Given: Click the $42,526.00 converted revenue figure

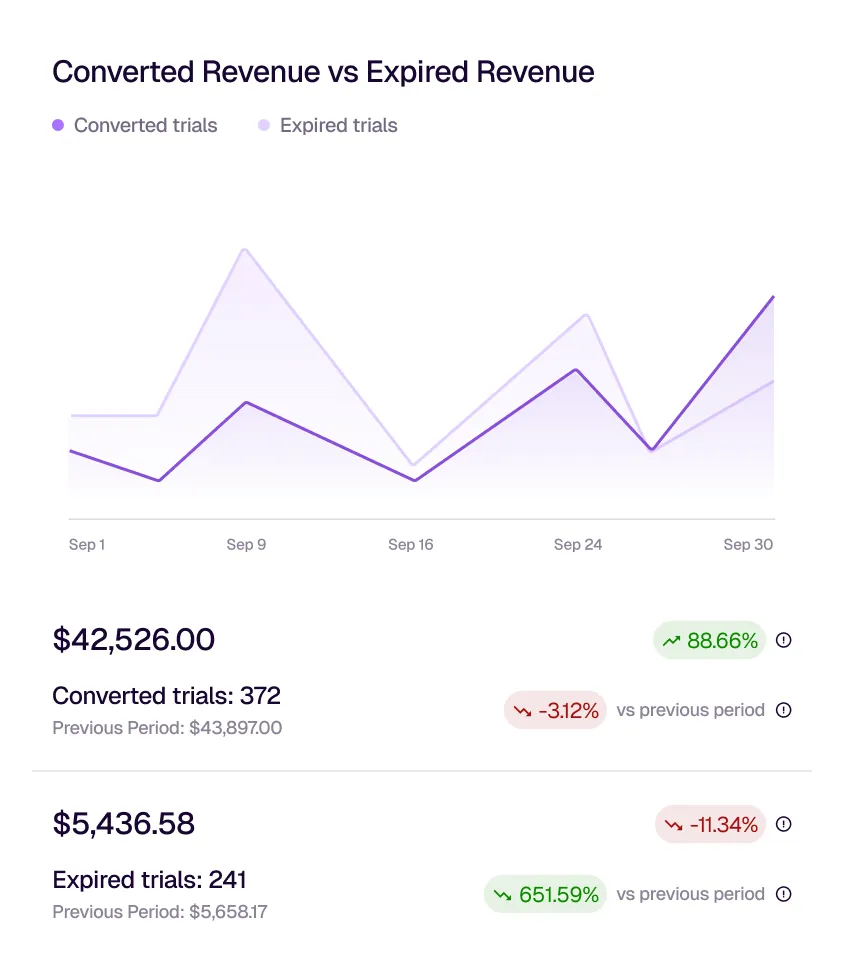Looking at the screenshot, I should pos(133,639).
